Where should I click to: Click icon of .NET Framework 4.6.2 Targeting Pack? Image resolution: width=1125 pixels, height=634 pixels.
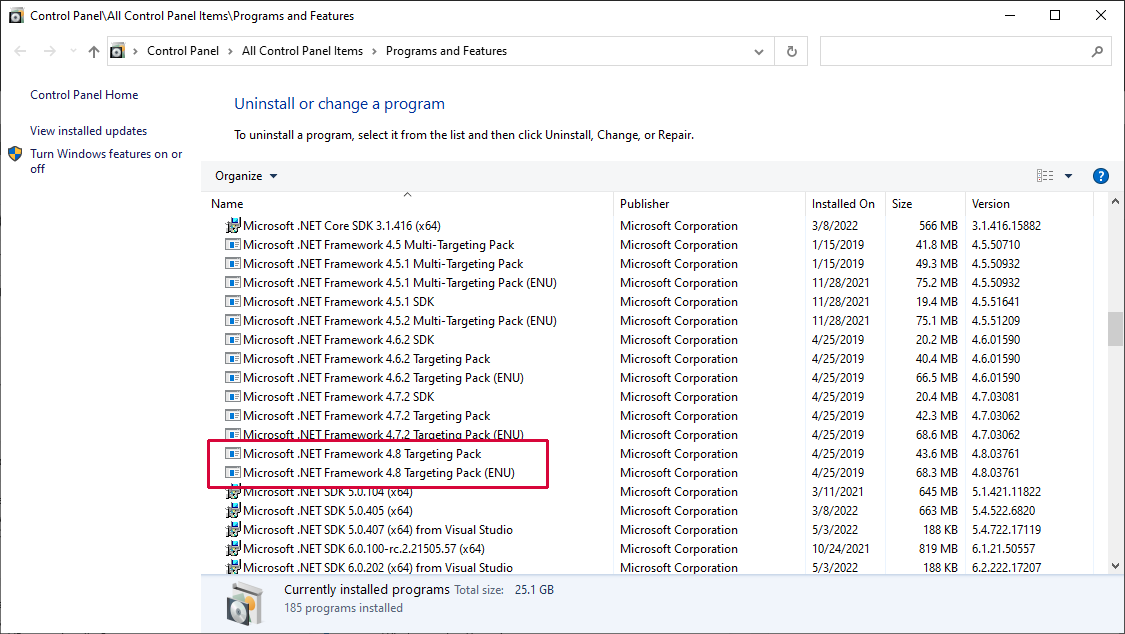[233, 359]
